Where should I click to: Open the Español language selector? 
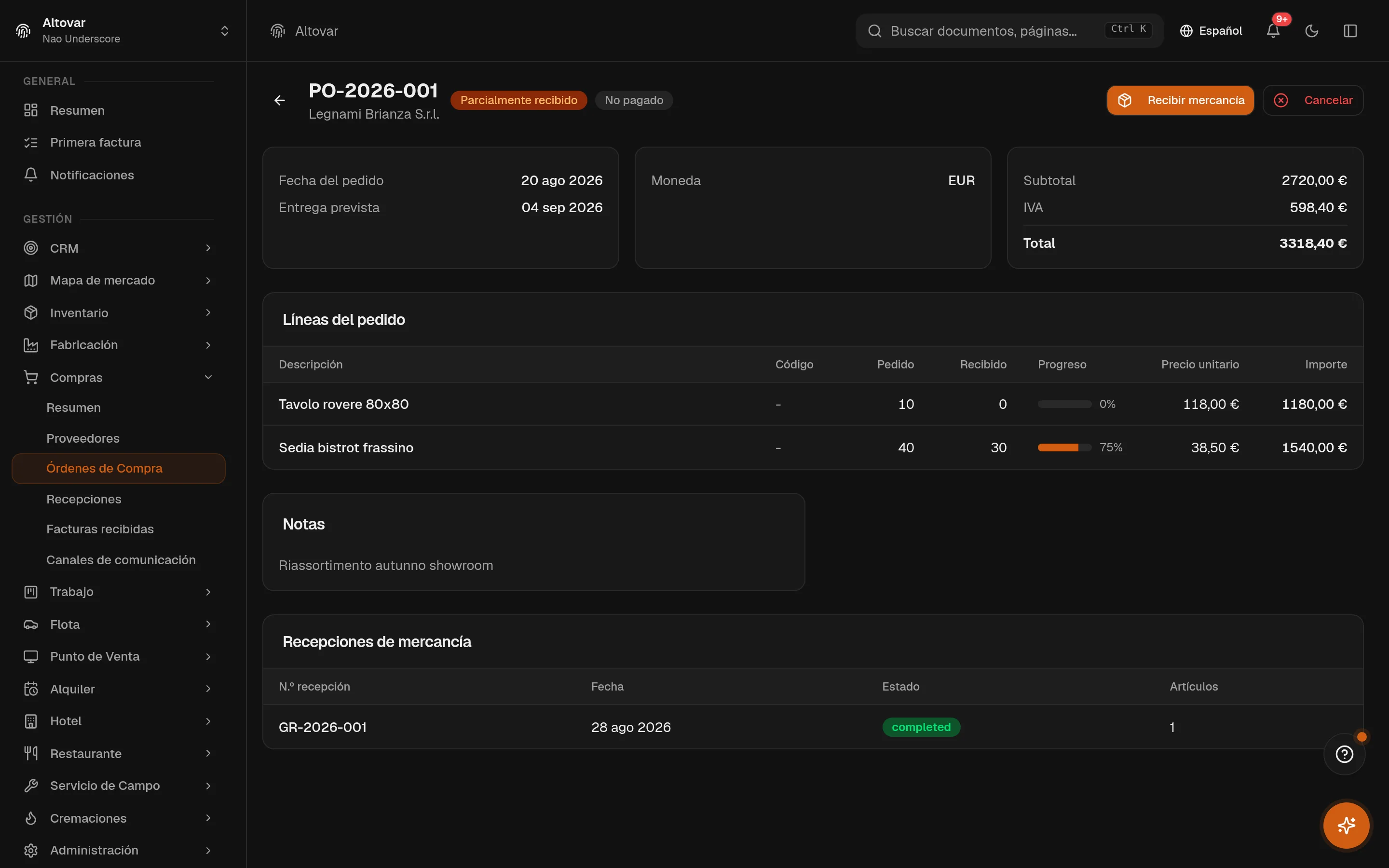[1211, 31]
